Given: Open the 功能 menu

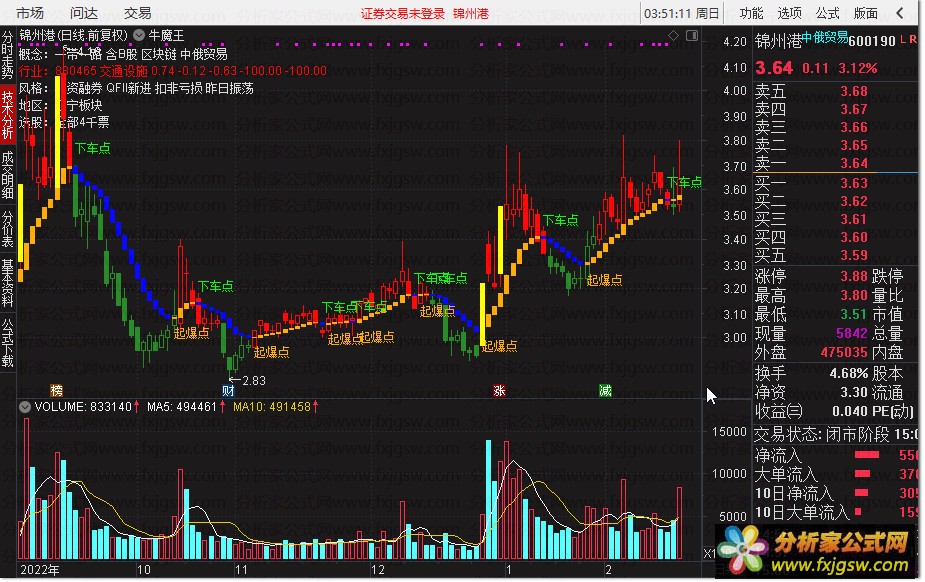Looking at the screenshot, I should (751, 13).
